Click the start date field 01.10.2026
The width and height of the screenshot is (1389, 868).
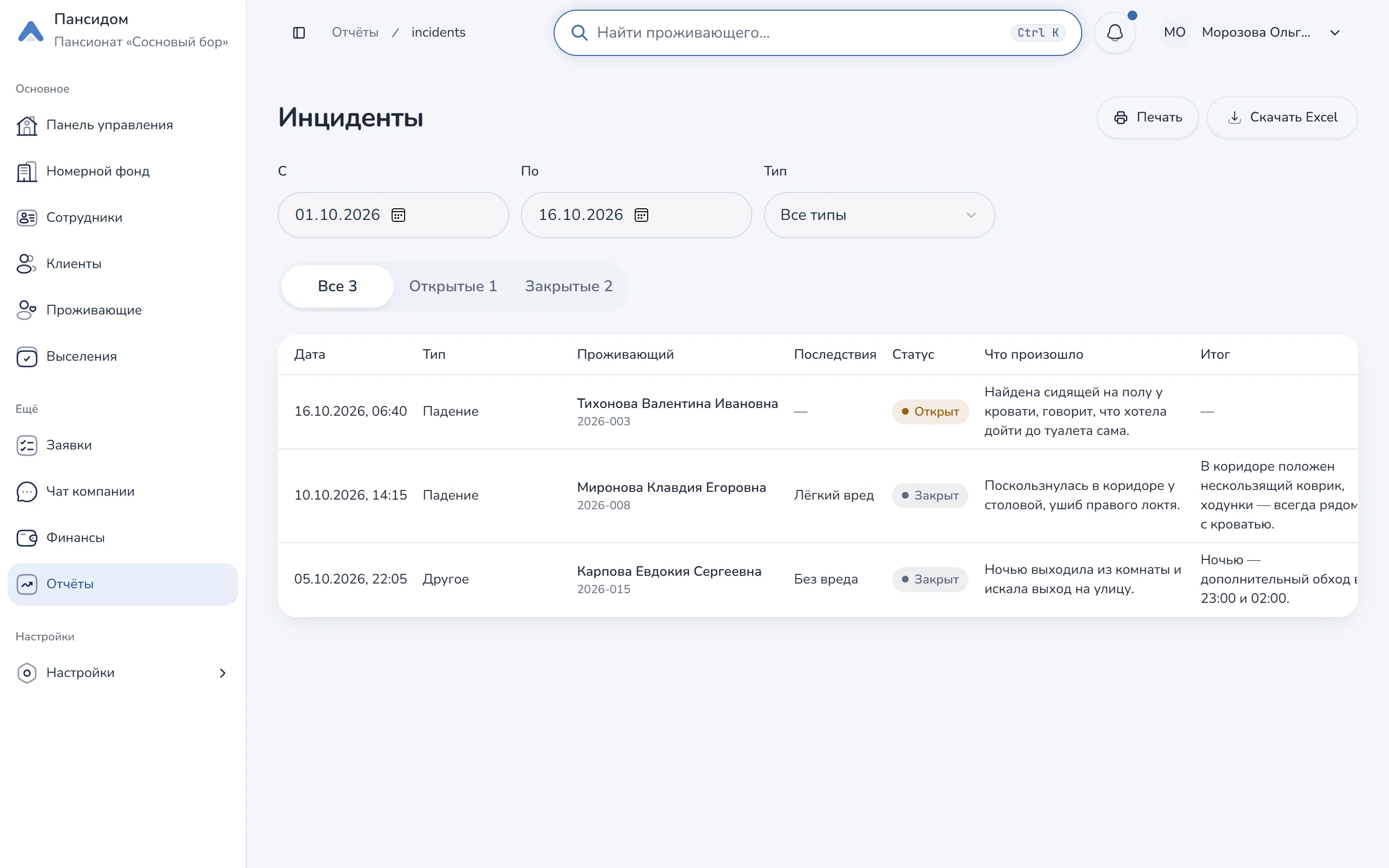pos(393,215)
